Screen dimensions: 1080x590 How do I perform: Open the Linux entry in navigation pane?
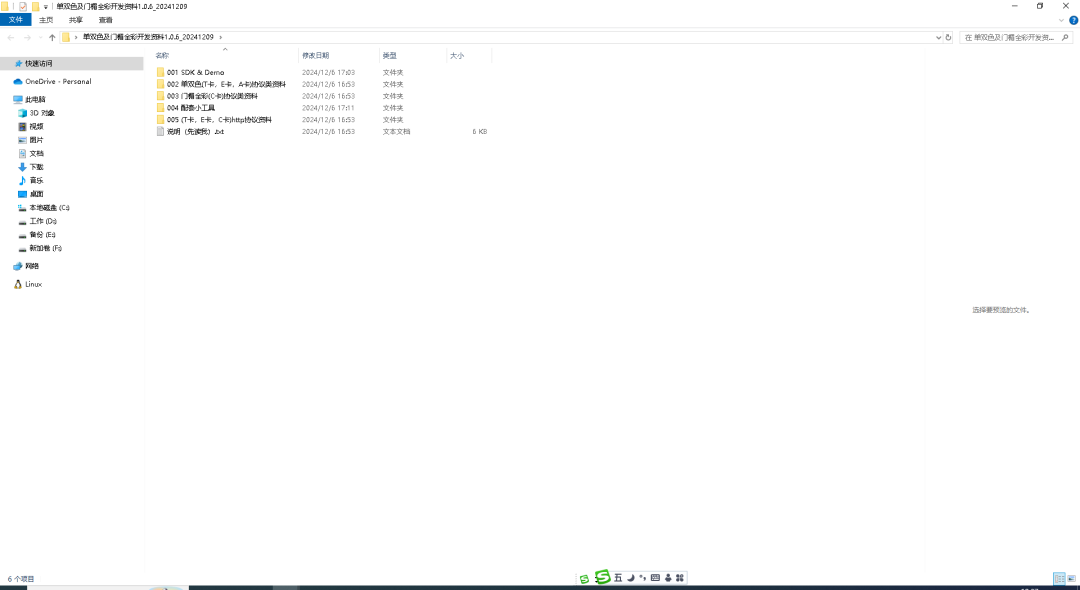pos(33,284)
